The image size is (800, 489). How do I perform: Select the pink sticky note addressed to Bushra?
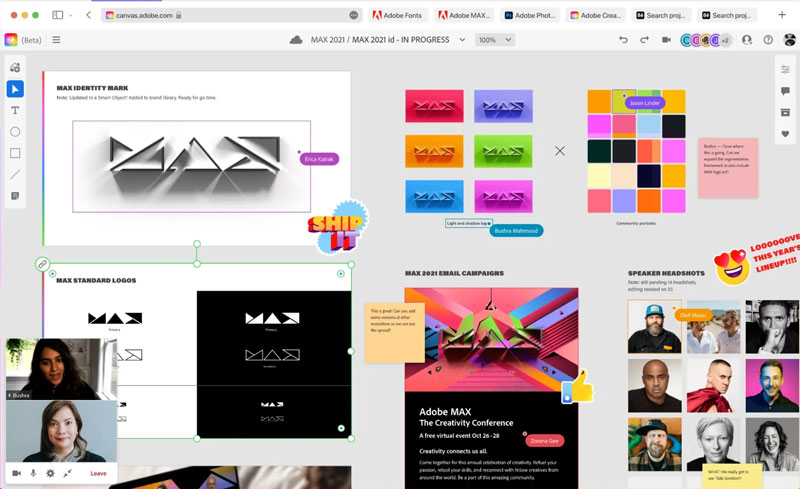(x=728, y=168)
